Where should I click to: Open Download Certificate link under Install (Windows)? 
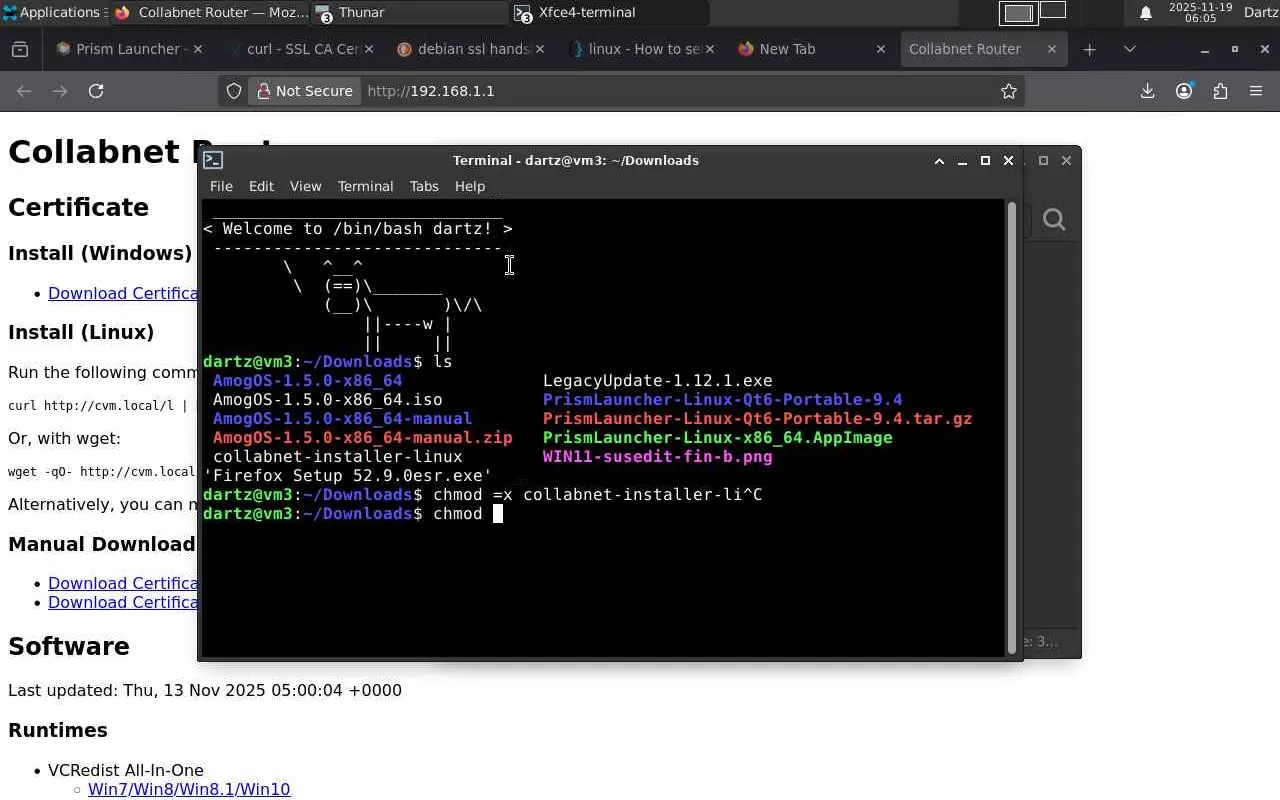click(x=123, y=293)
